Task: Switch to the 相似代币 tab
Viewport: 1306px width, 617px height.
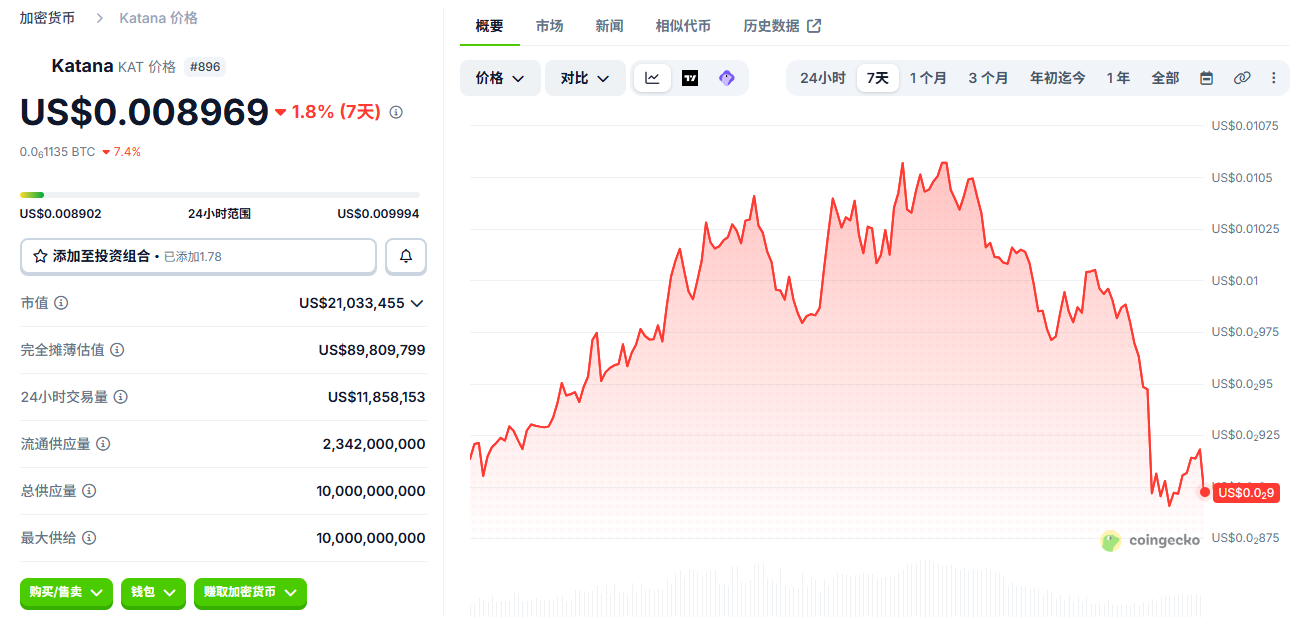Action: pos(683,26)
